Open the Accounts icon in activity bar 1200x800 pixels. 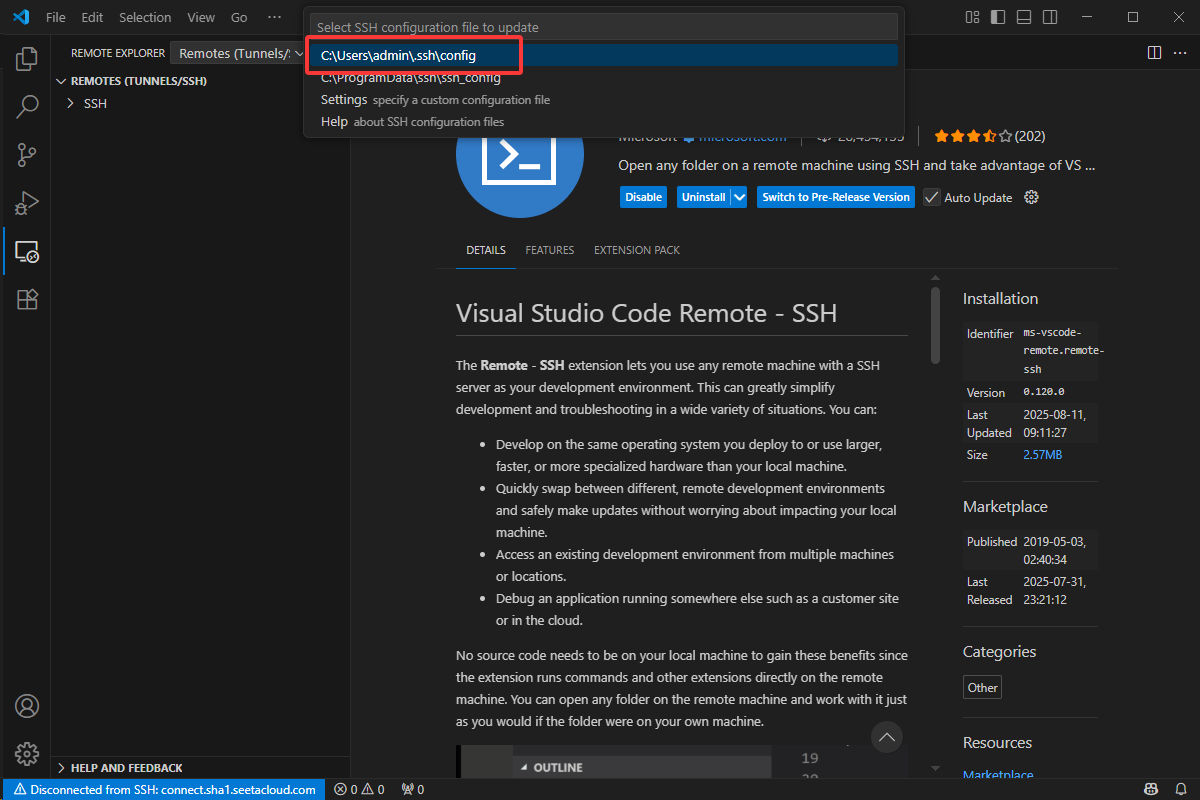(x=27, y=706)
